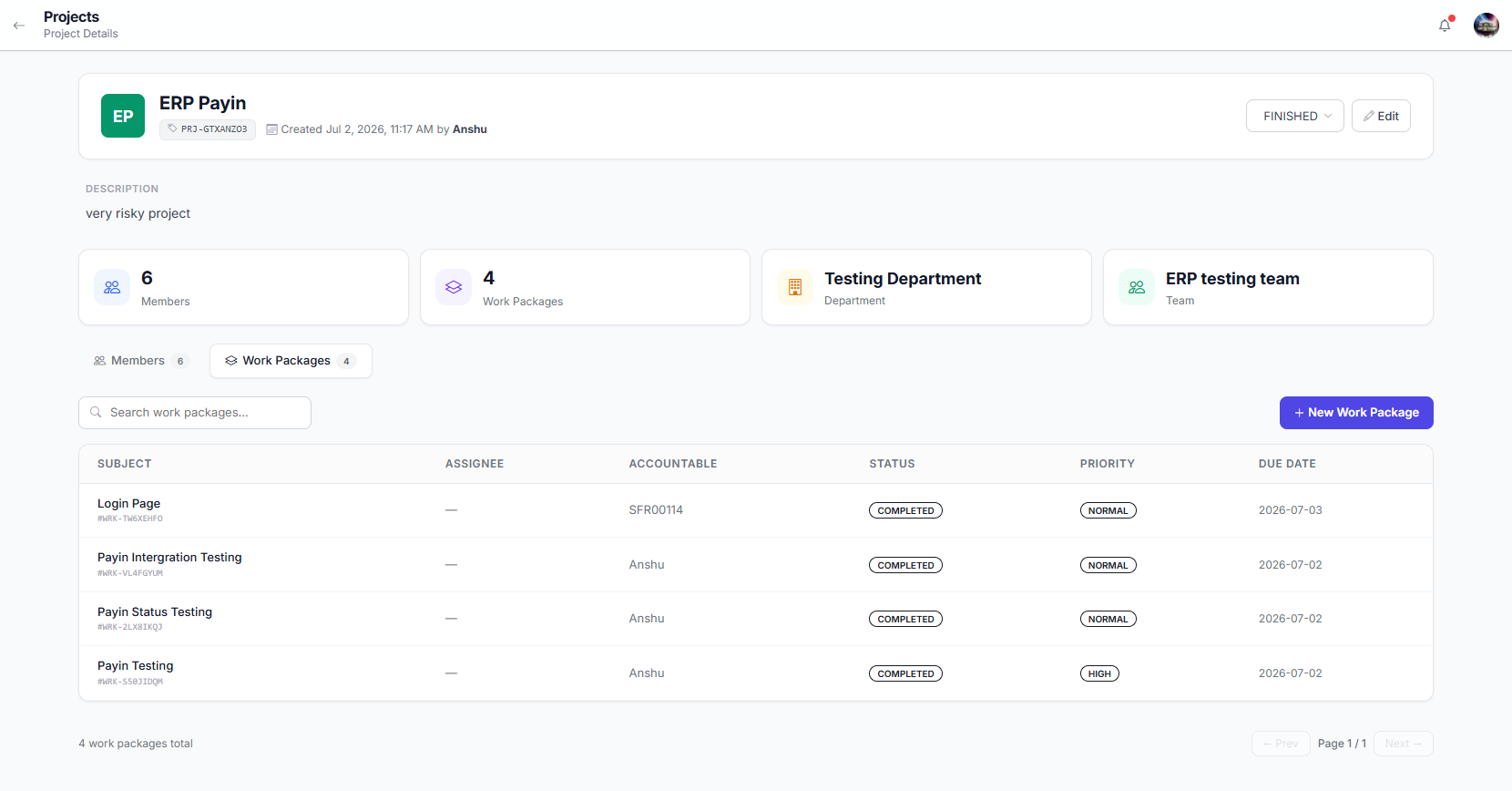Click the Prev page button
This screenshot has width=1512, height=791.
coord(1281,744)
